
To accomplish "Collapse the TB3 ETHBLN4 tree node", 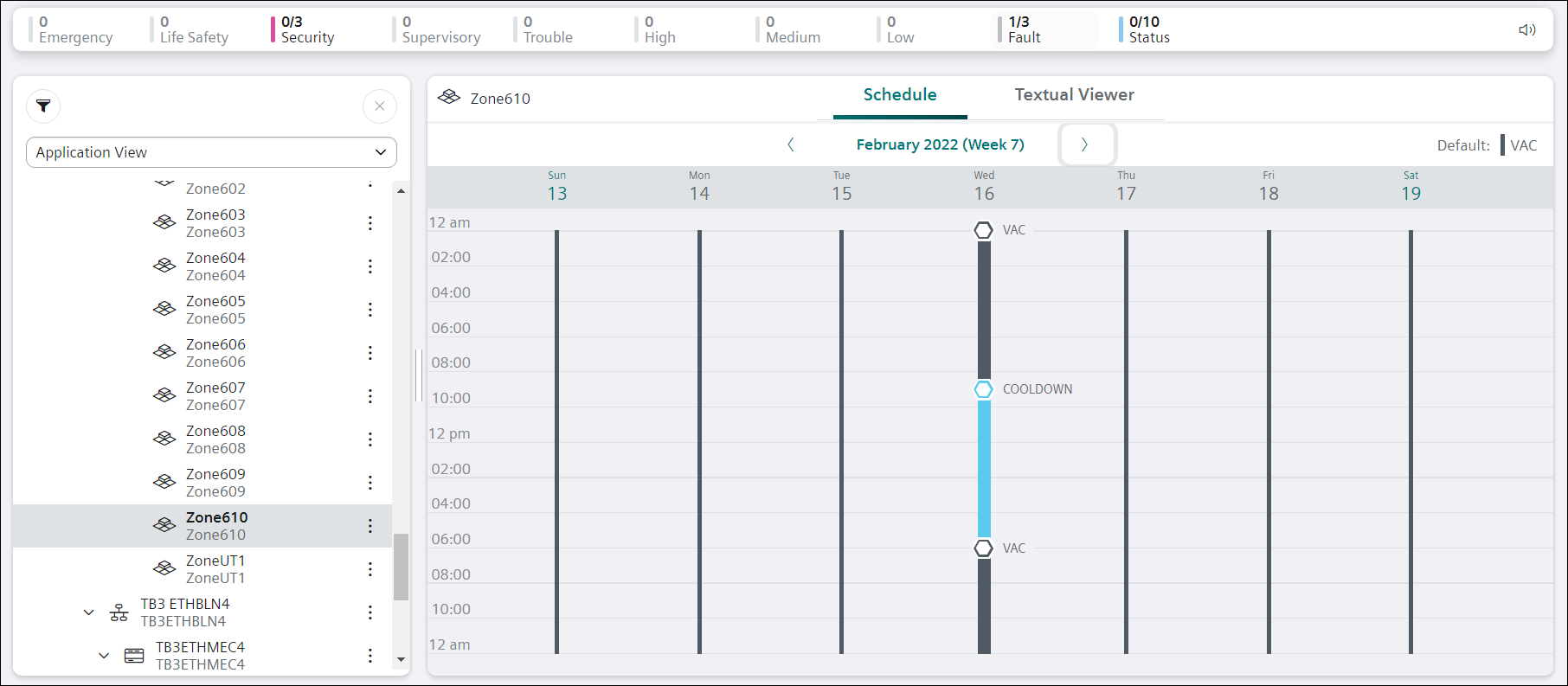I will pyautogui.click(x=88, y=612).
